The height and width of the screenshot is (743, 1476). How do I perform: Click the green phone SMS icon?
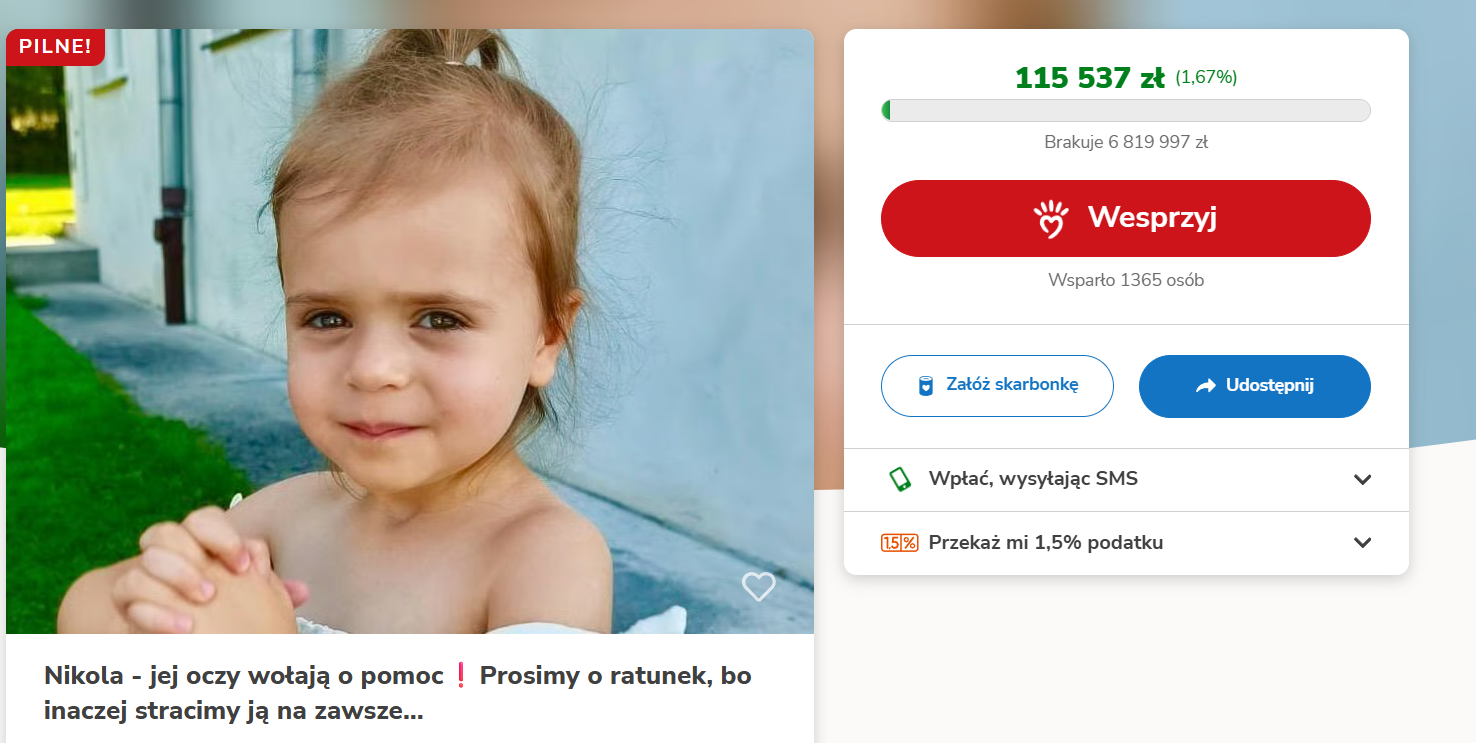click(x=900, y=479)
